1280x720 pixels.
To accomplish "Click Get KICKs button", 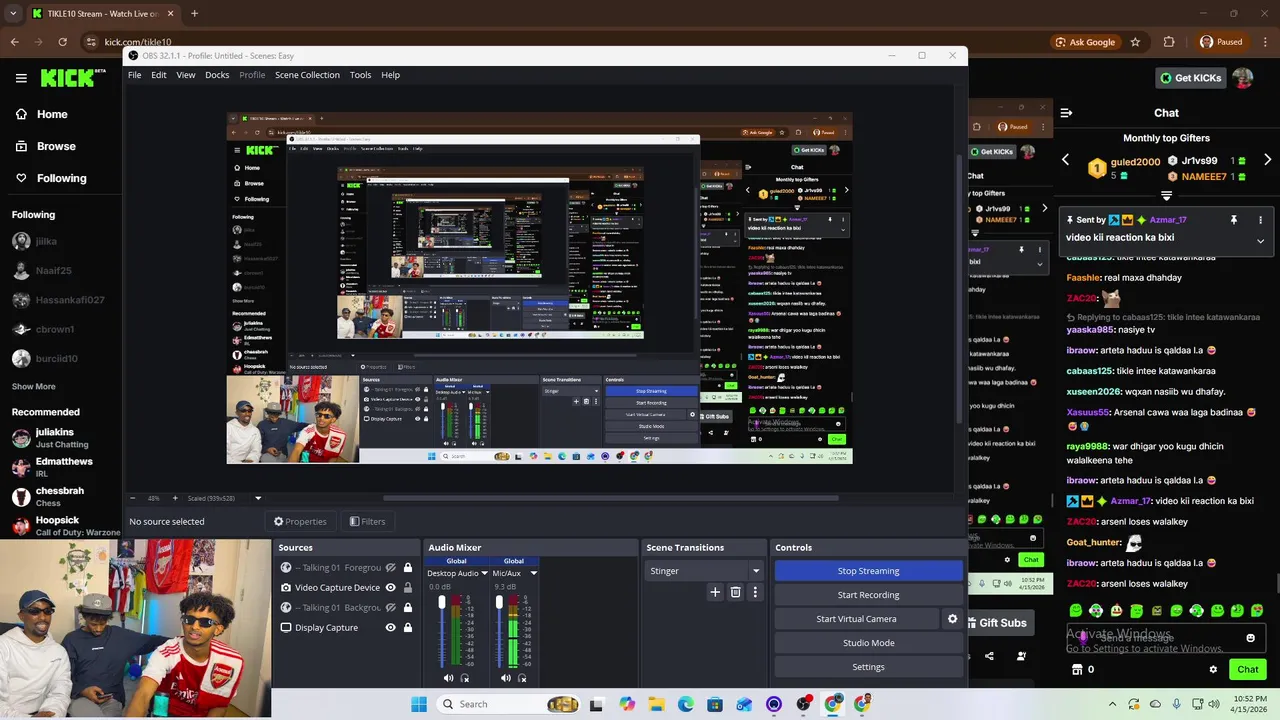I will [x=1190, y=78].
